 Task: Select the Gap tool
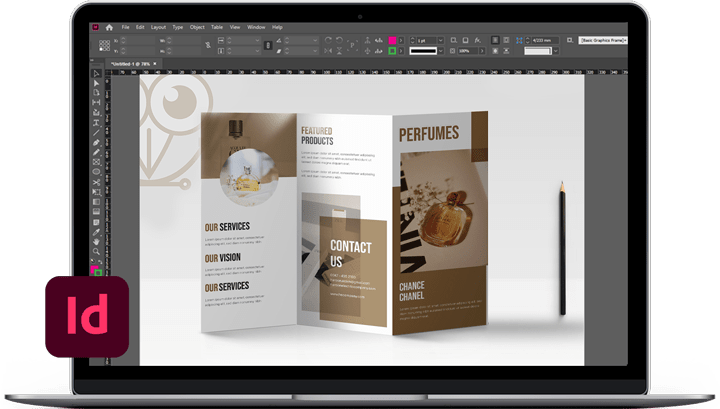(x=96, y=103)
